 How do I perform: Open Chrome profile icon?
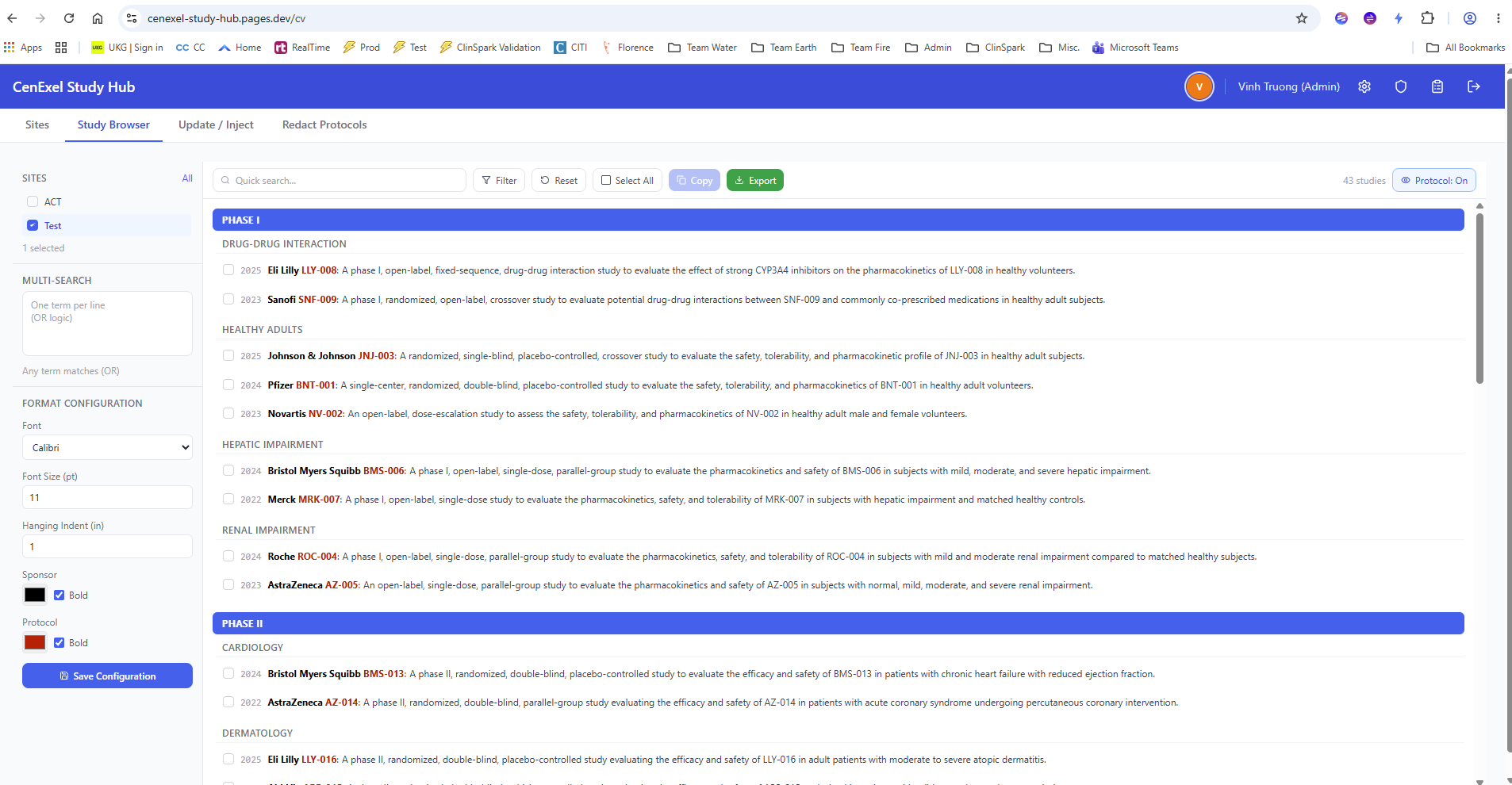1470,18
